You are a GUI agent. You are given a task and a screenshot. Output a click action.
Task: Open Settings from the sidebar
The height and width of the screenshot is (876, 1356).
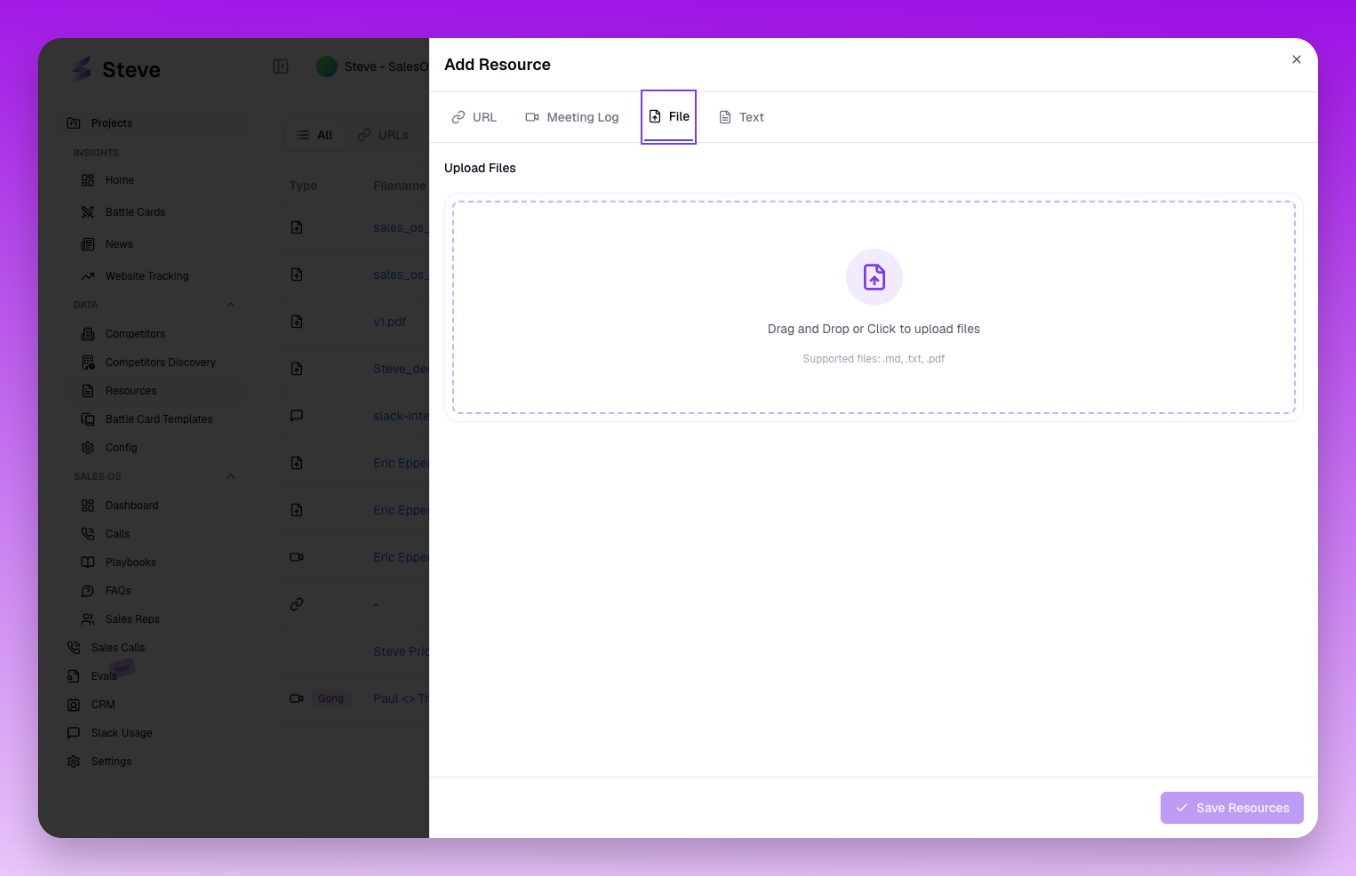coord(111,761)
